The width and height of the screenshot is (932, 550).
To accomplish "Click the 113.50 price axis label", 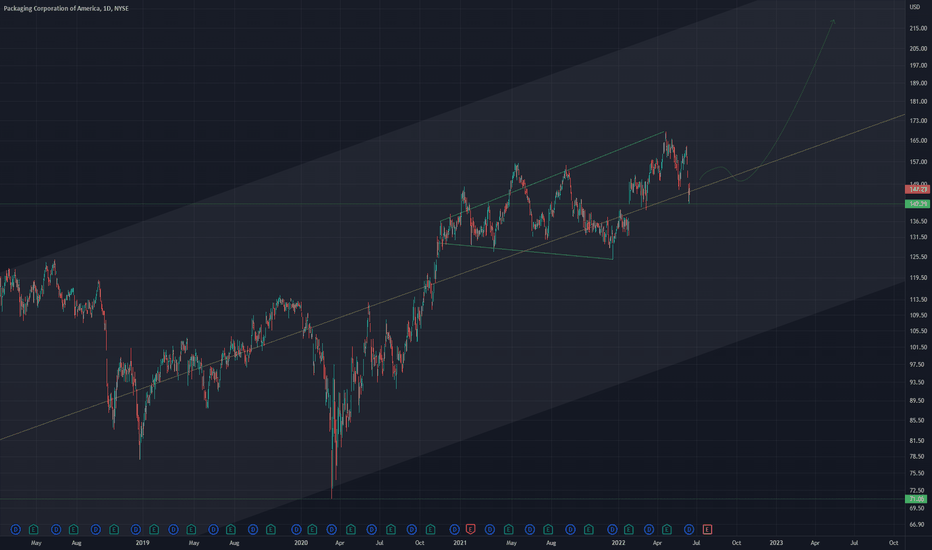I will pyautogui.click(x=918, y=300).
